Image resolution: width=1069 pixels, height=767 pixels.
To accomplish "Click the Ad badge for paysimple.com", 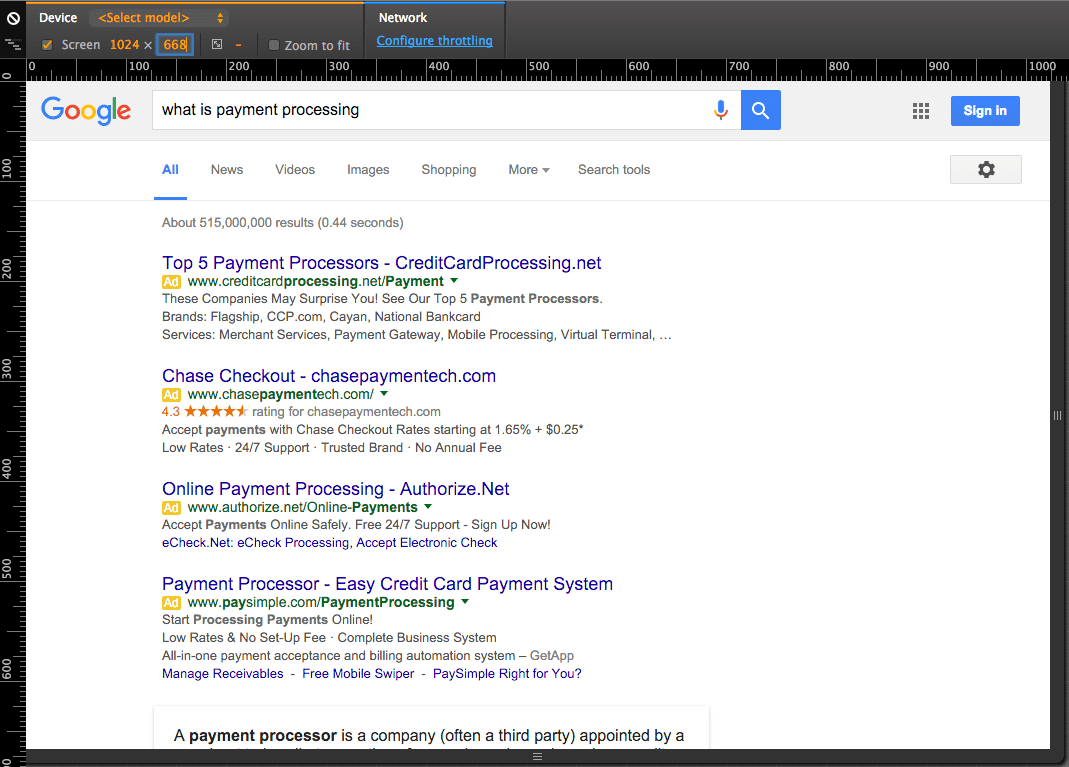I will click(x=171, y=603).
